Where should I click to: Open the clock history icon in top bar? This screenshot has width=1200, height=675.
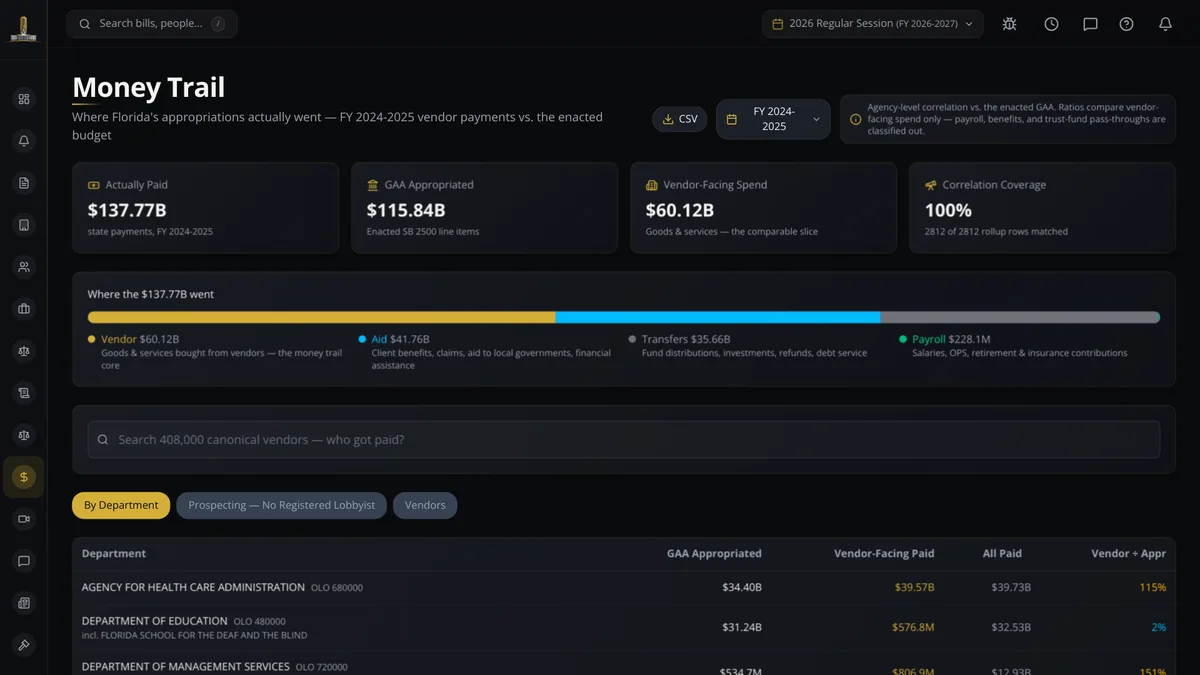(x=1051, y=24)
